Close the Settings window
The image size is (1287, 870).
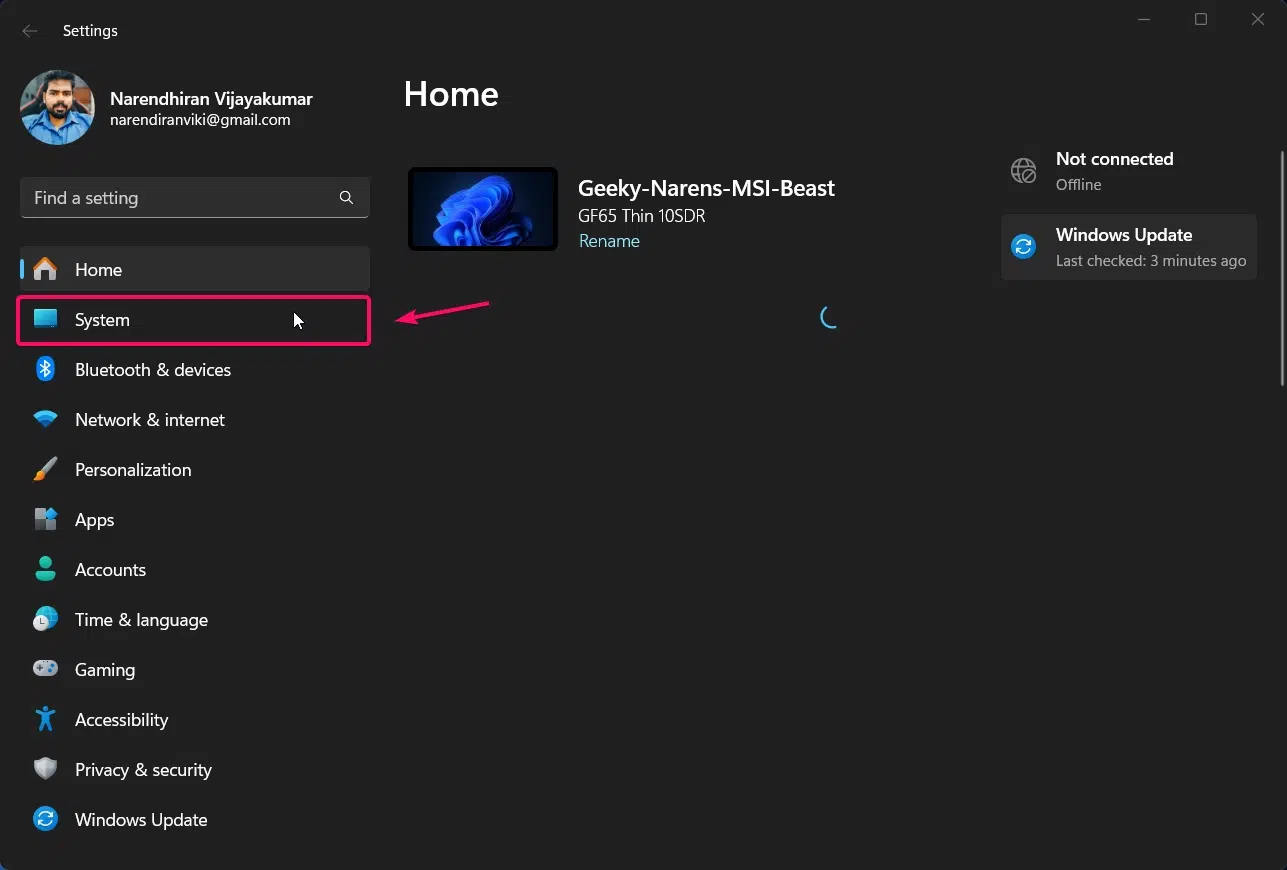tap(1258, 19)
